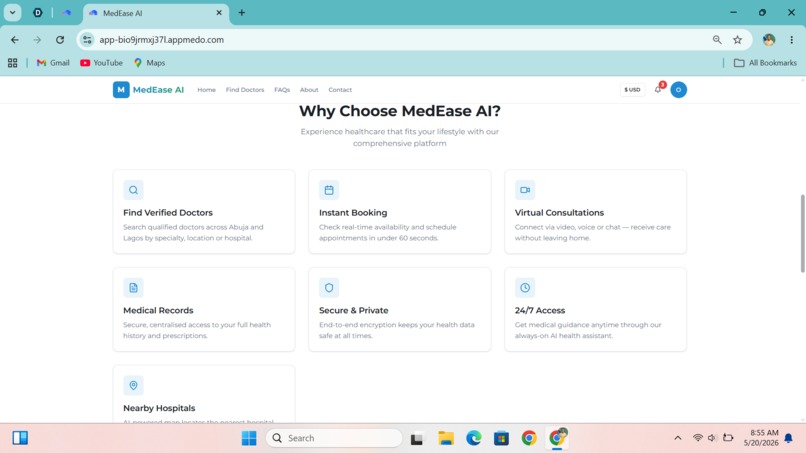This screenshot has width=806, height=453.
Task: Open Wi-Fi network settings in tray
Action: tap(698, 438)
